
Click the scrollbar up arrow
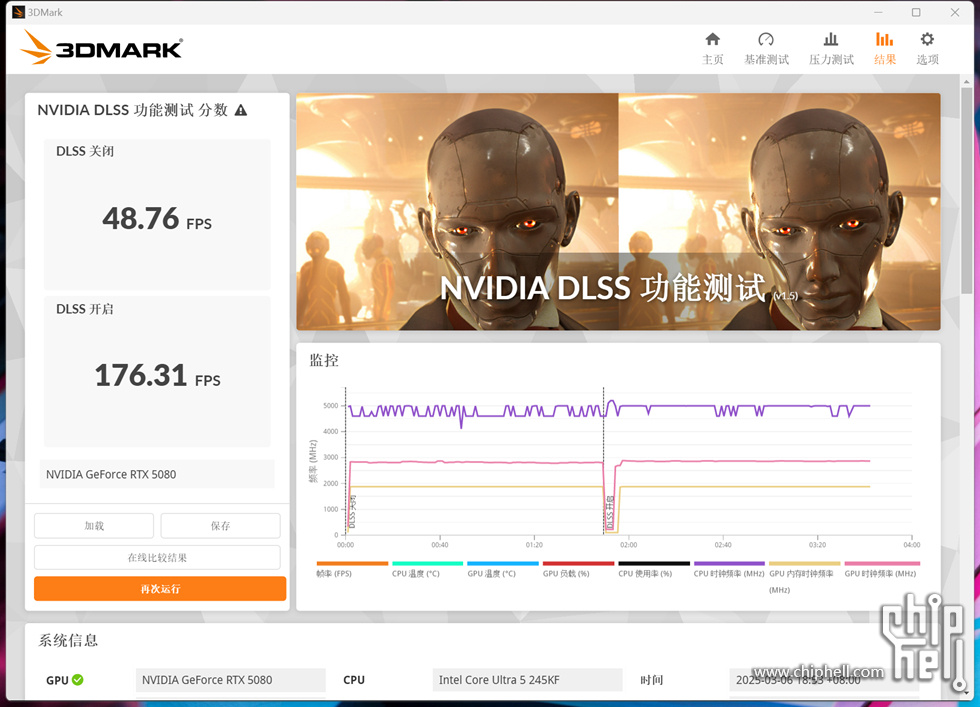point(967,81)
